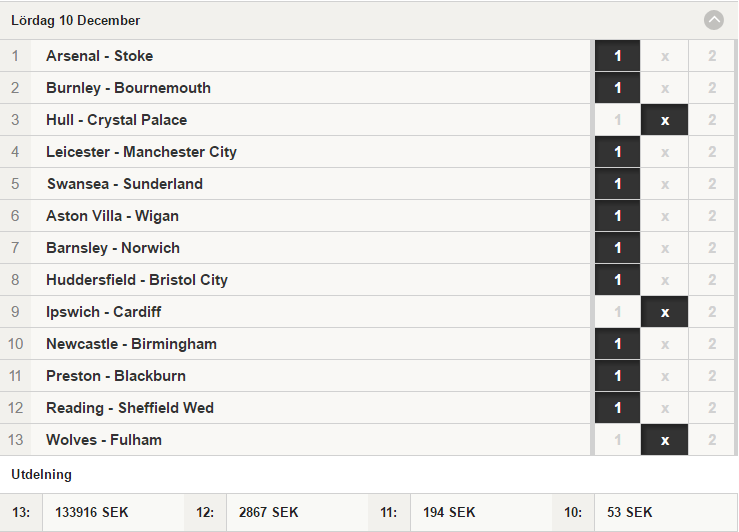This screenshot has height=532, width=739.
Task: Pick draw x for Arsenal - Stoke
Action: pyautogui.click(x=665, y=56)
